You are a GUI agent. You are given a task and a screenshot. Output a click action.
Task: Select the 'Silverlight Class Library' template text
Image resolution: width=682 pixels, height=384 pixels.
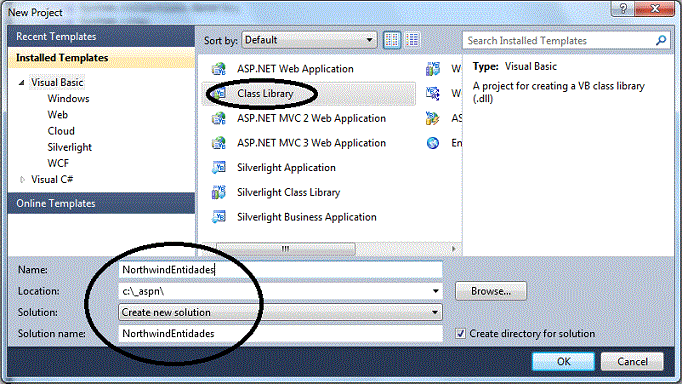tap(288, 192)
